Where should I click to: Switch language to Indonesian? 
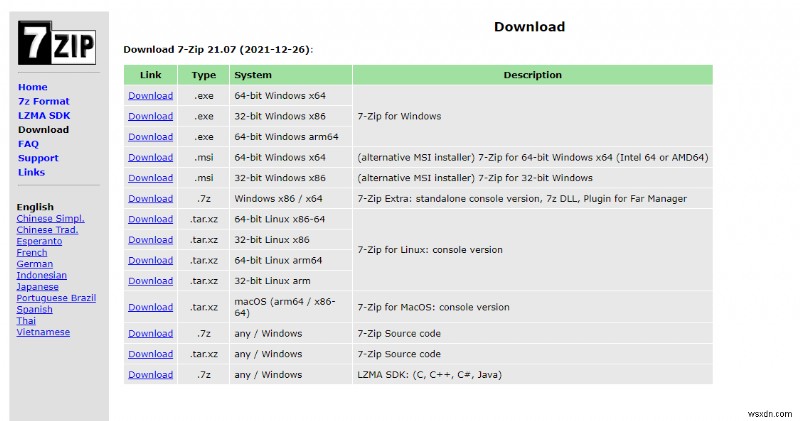coord(41,275)
